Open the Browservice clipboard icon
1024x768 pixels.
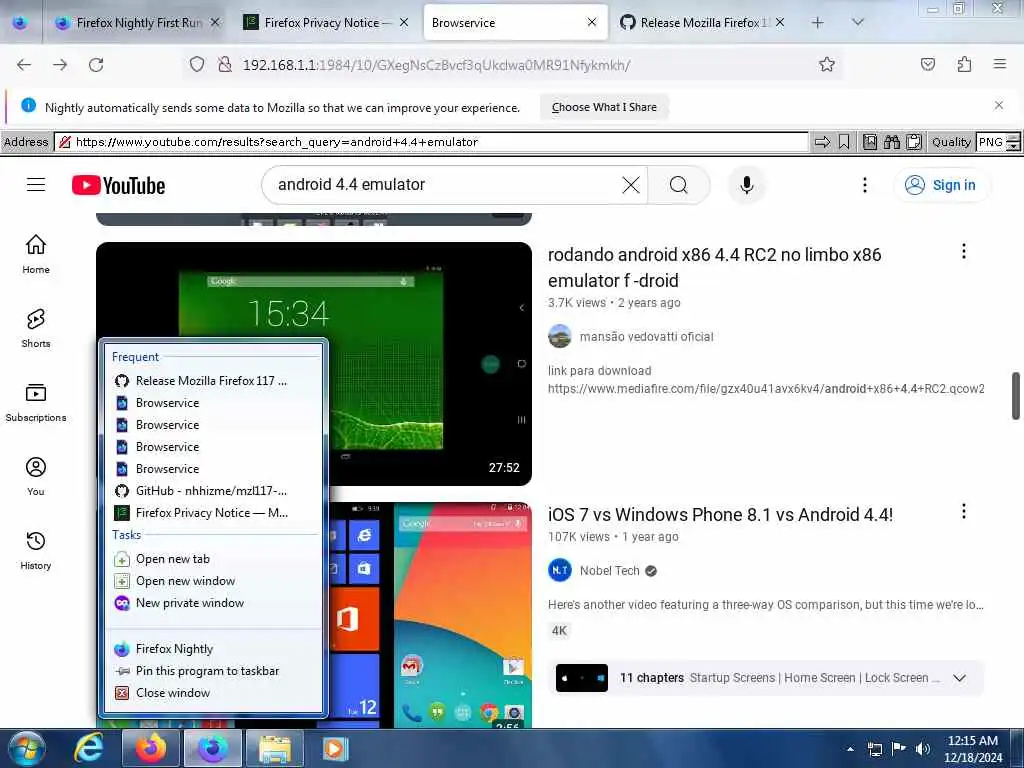[x=914, y=142]
